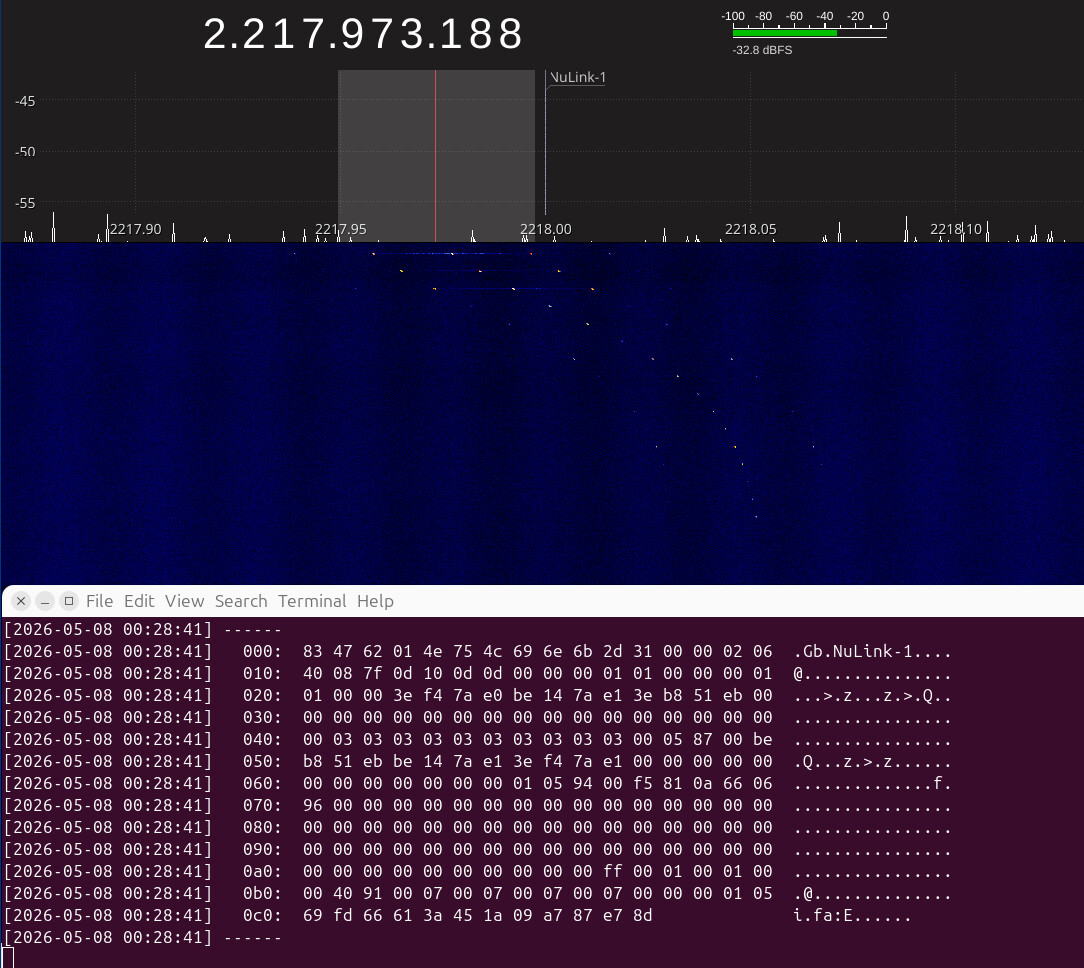The height and width of the screenshot is (968, 1084).
Task: Click the hex row containing NuLink-1 text
Action: 478,651
